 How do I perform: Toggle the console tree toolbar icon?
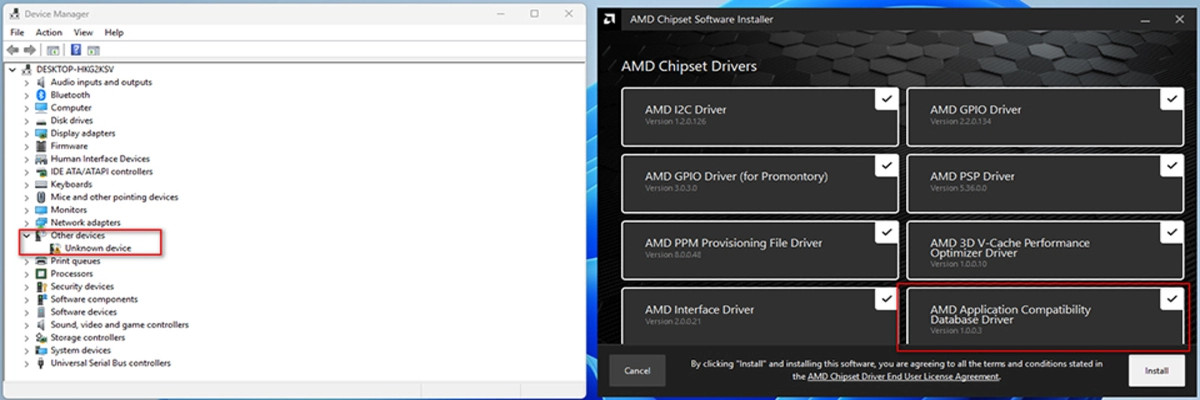pos(53,49)
